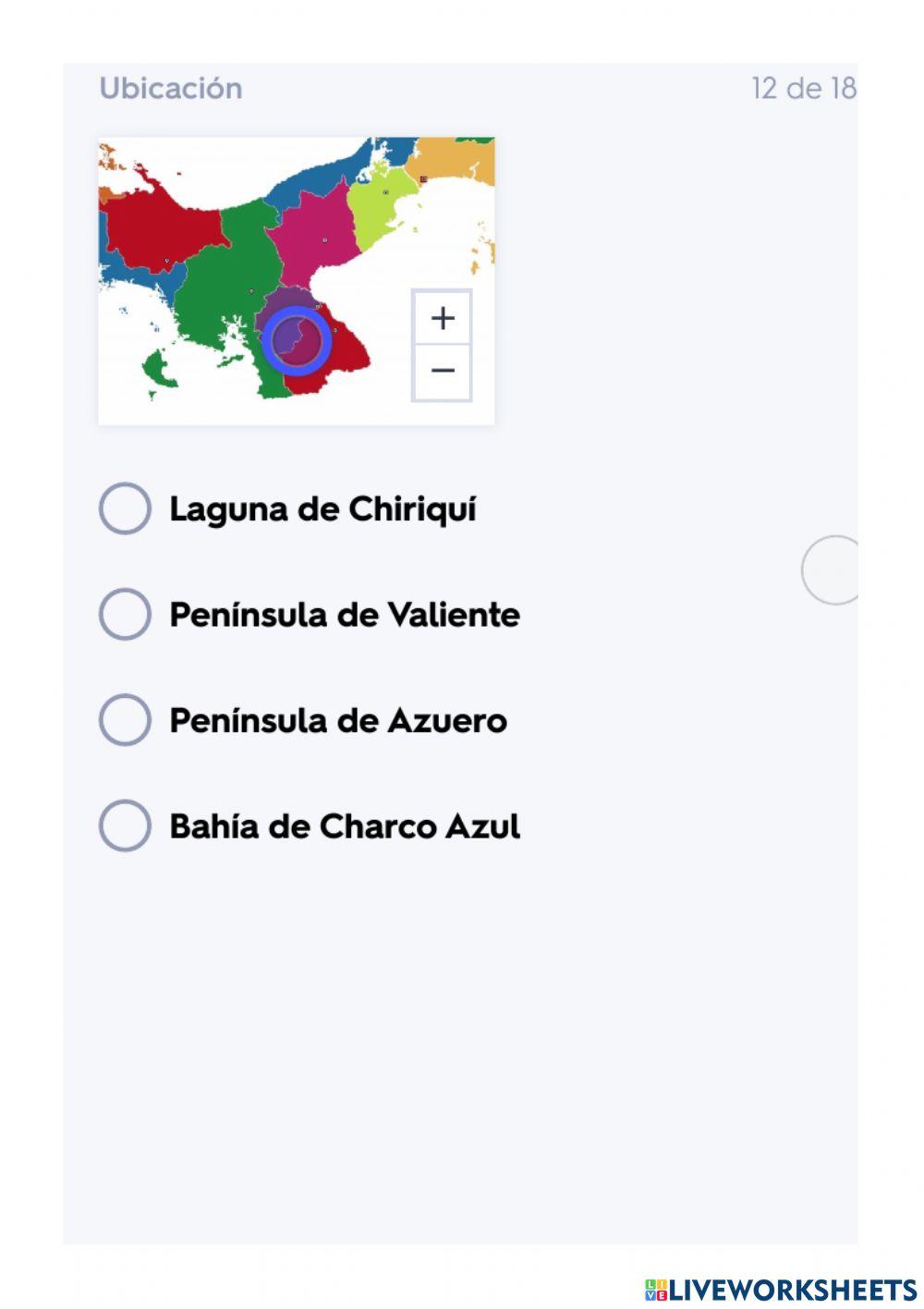Open the Liveworksheets logo
The image size is (924, 1309).
(781, 1290)
